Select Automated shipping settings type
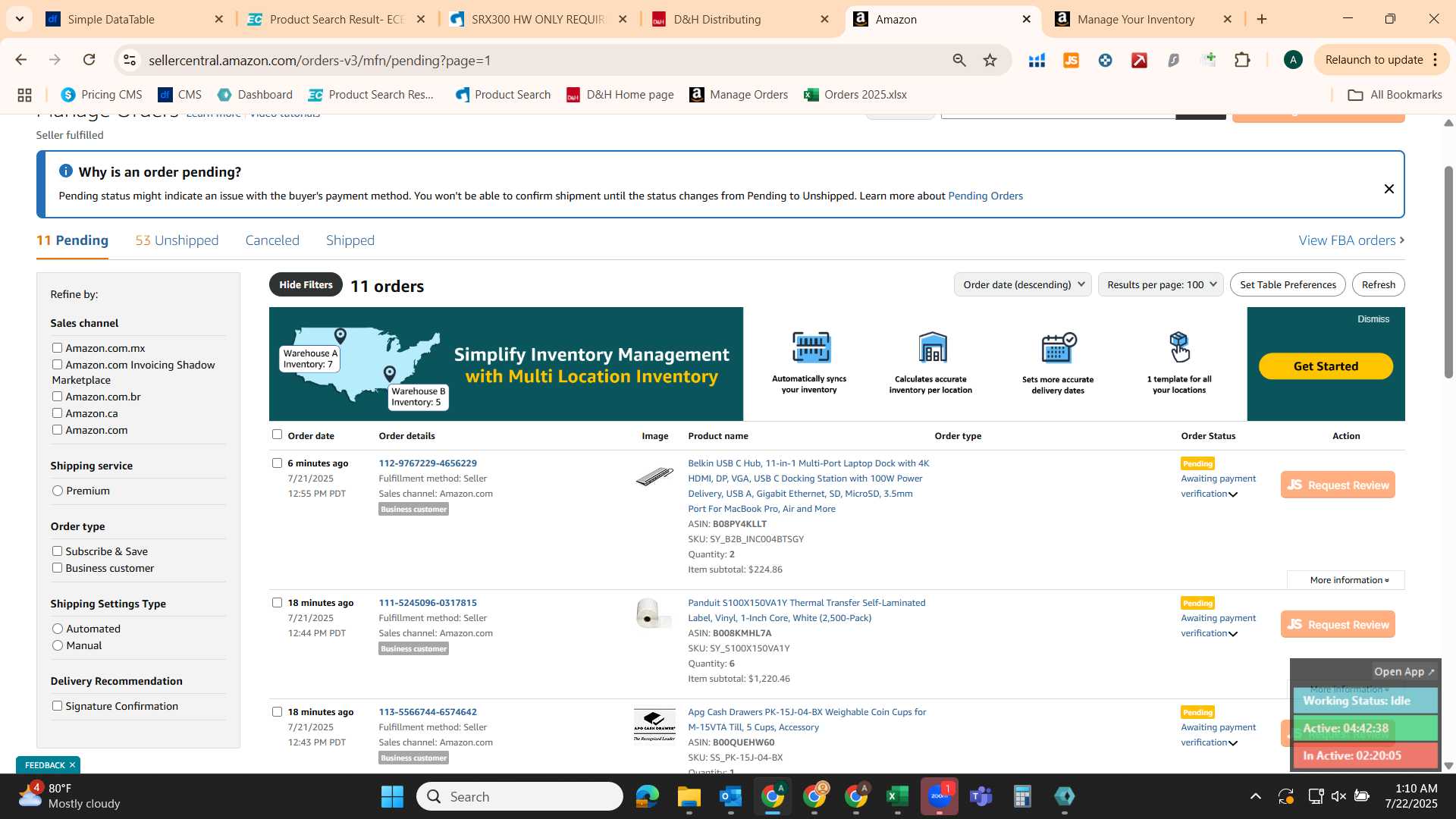Screen dimensions: 1456x819 pyautogui.click(x=57, y=629)
